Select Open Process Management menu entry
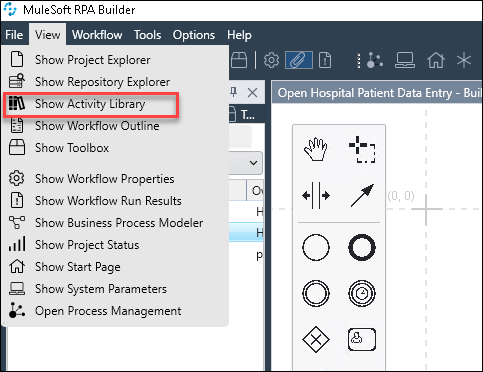 point(115,311)
